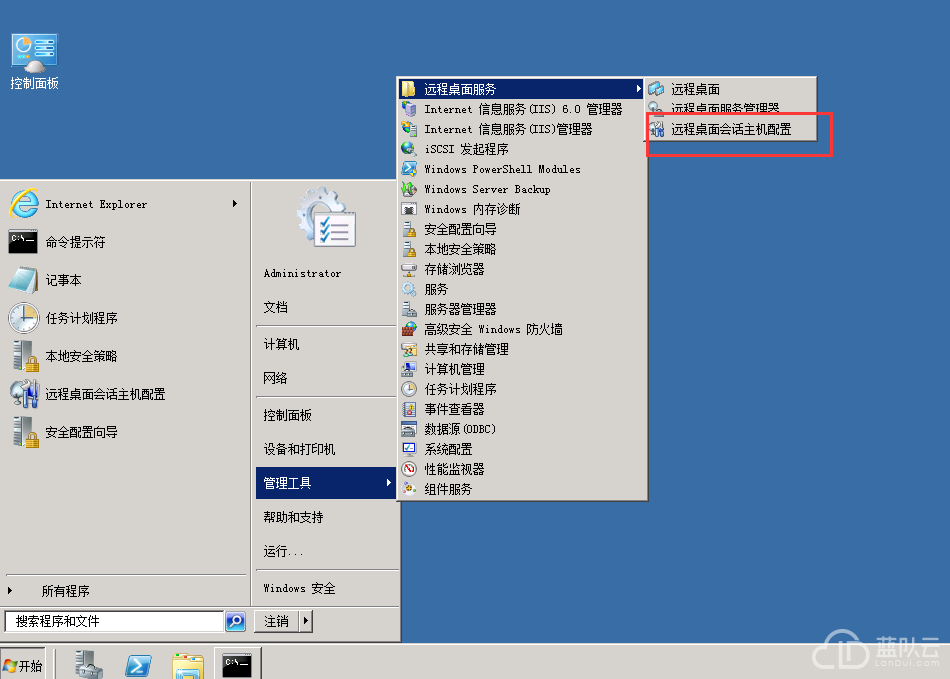This screenshot has width=950, height=679.
Task: Expand 所有程序 list
Action: pyautogui.click(x=65, y=591)
